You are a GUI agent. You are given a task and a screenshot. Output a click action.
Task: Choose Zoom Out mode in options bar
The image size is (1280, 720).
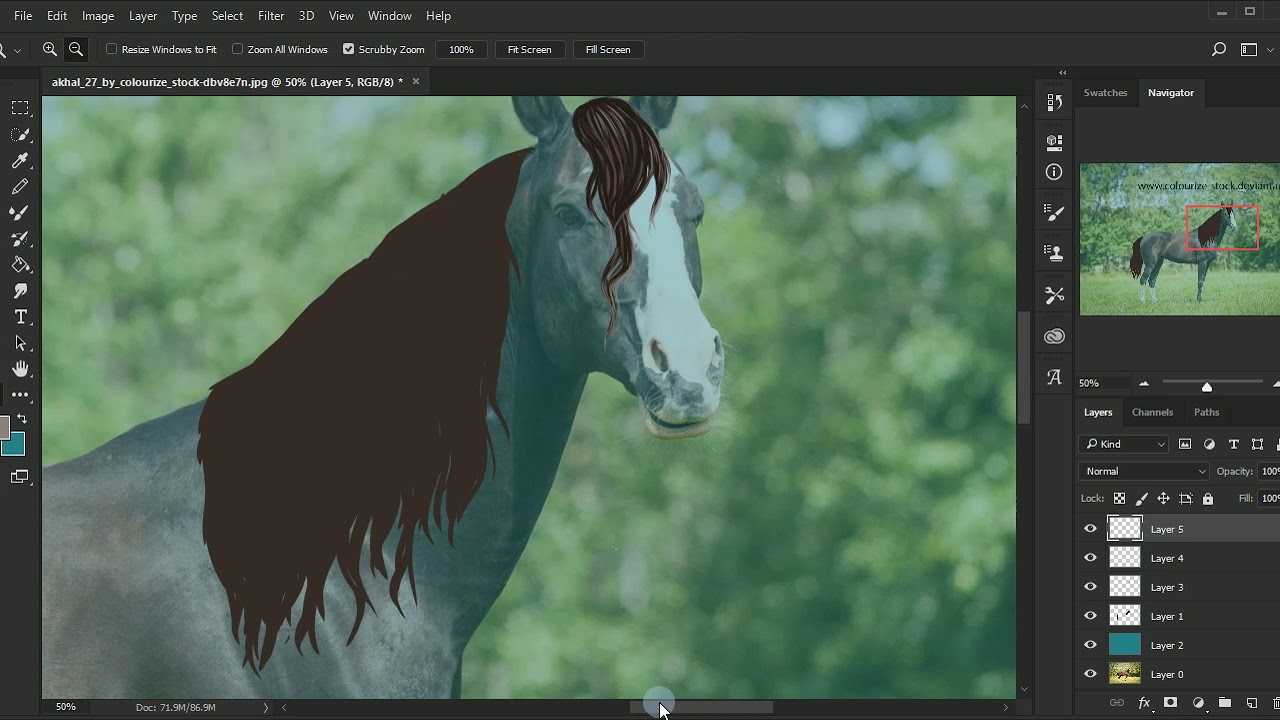(75, 49)
